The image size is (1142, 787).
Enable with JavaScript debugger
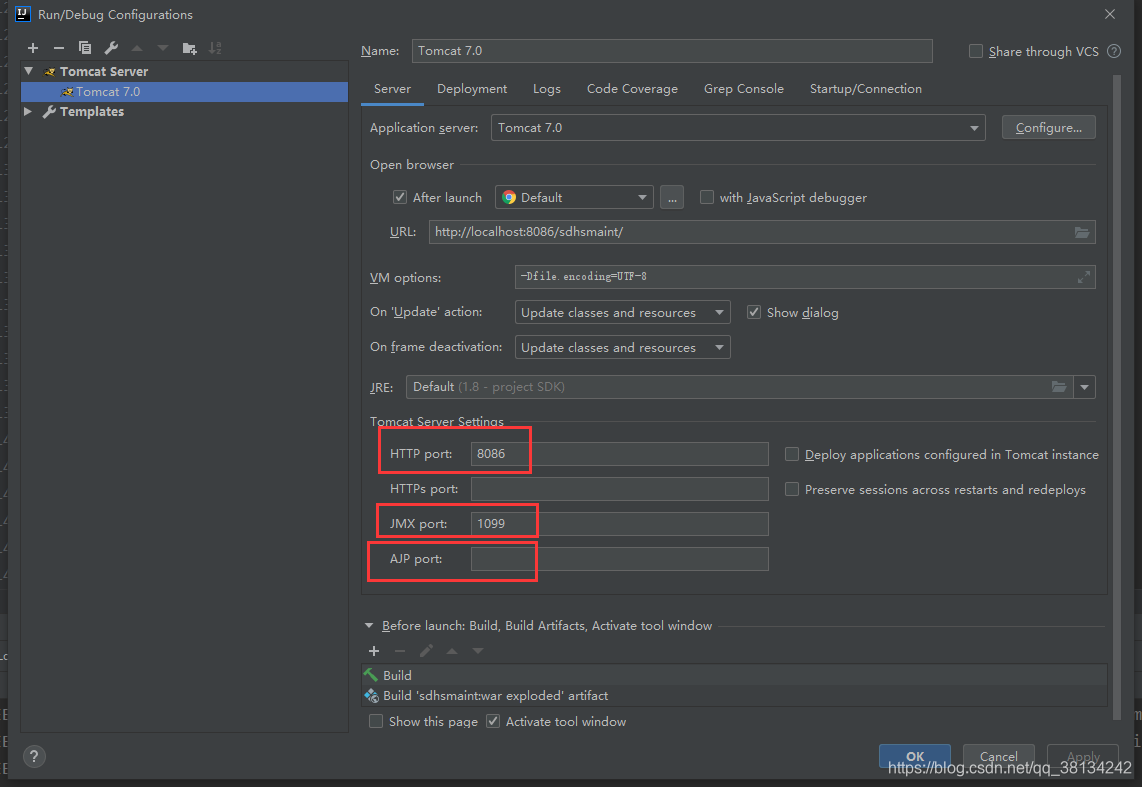coord(707,197)
